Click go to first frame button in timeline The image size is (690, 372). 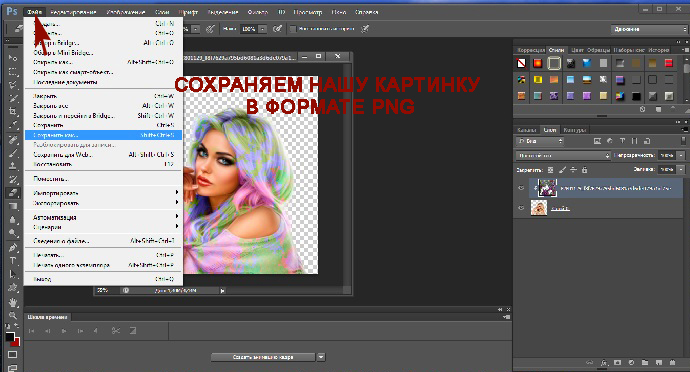[32, 331]
